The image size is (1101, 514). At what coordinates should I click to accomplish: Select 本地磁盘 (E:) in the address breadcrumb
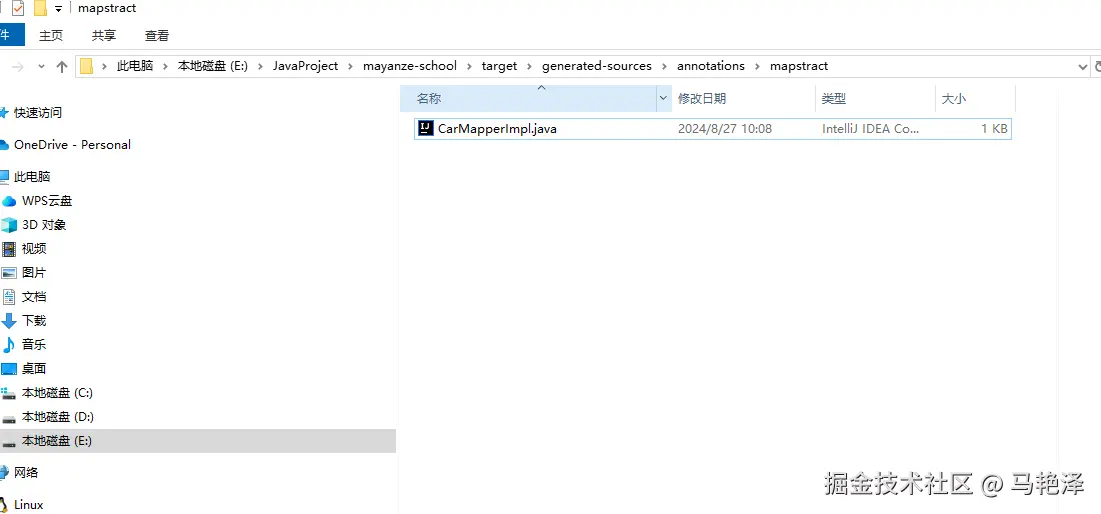tap(213, 66)
